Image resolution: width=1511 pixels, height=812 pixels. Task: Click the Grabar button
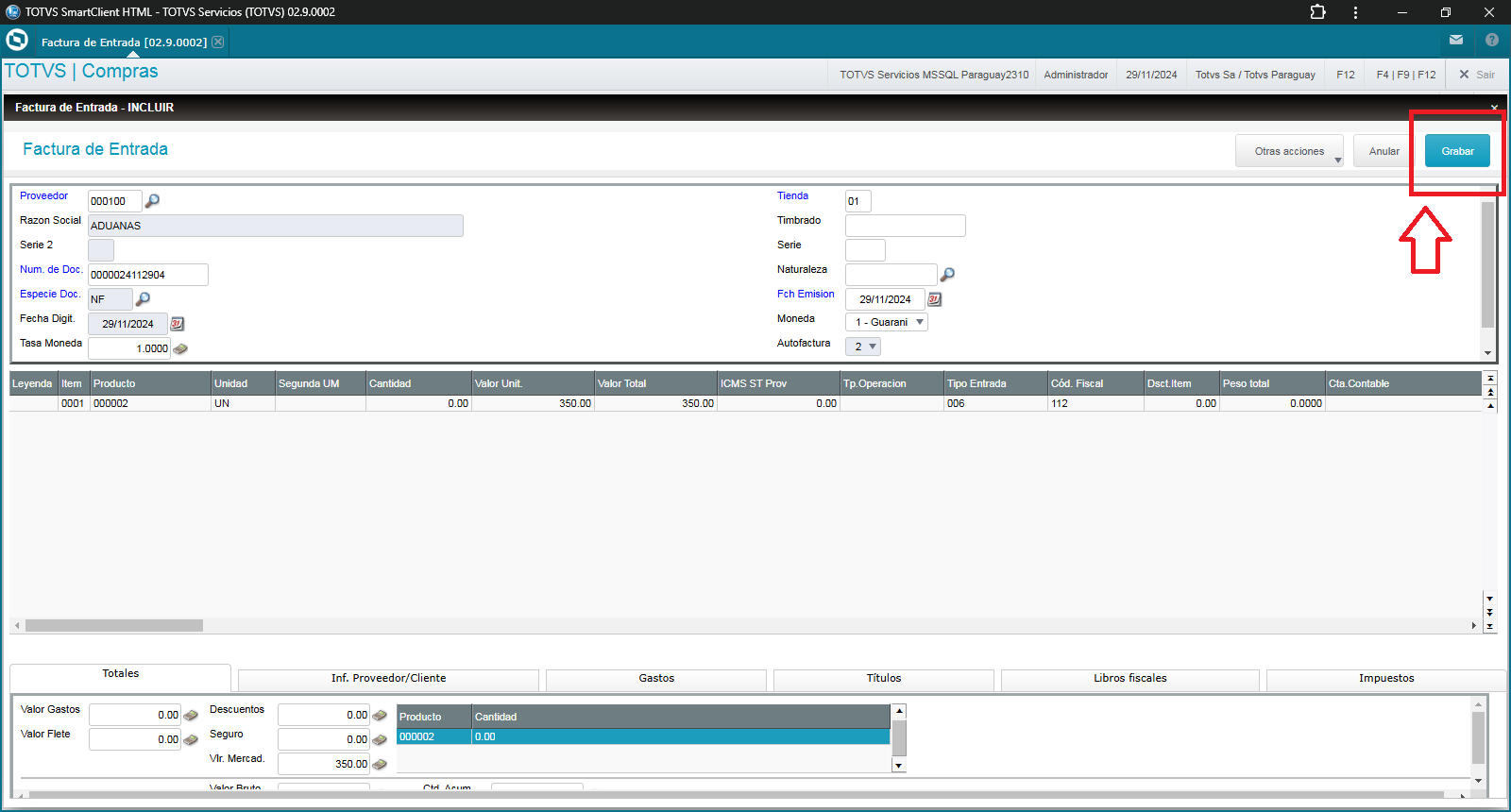pos(1457,151)
